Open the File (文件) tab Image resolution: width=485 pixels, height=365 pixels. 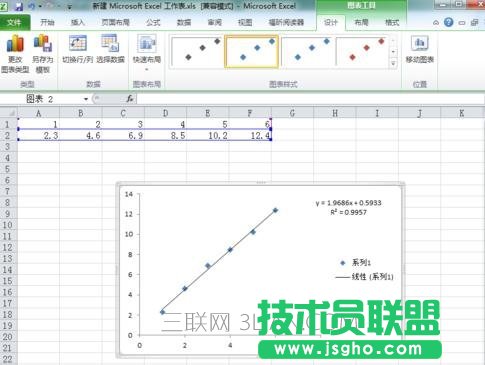tap(15, 23)
